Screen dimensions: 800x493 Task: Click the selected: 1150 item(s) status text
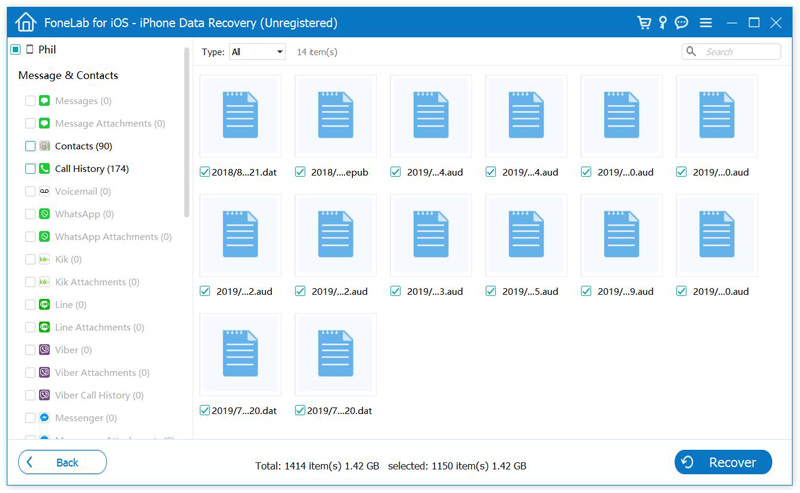pos(457,465)
